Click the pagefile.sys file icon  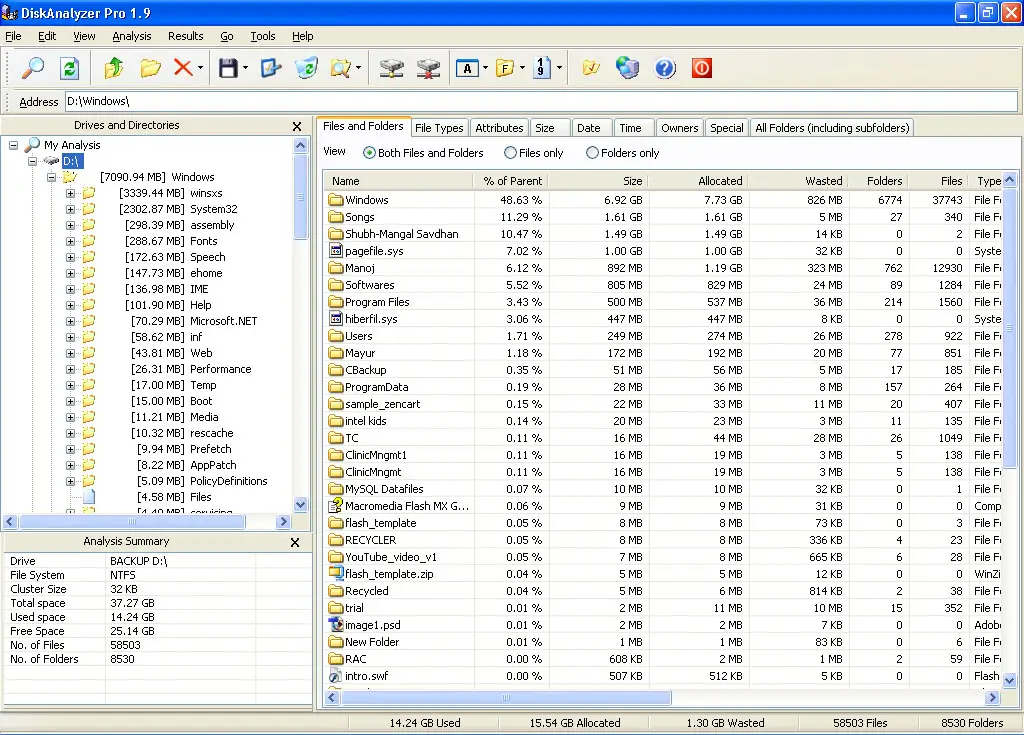pyautogui.click(x=336, y=251)
